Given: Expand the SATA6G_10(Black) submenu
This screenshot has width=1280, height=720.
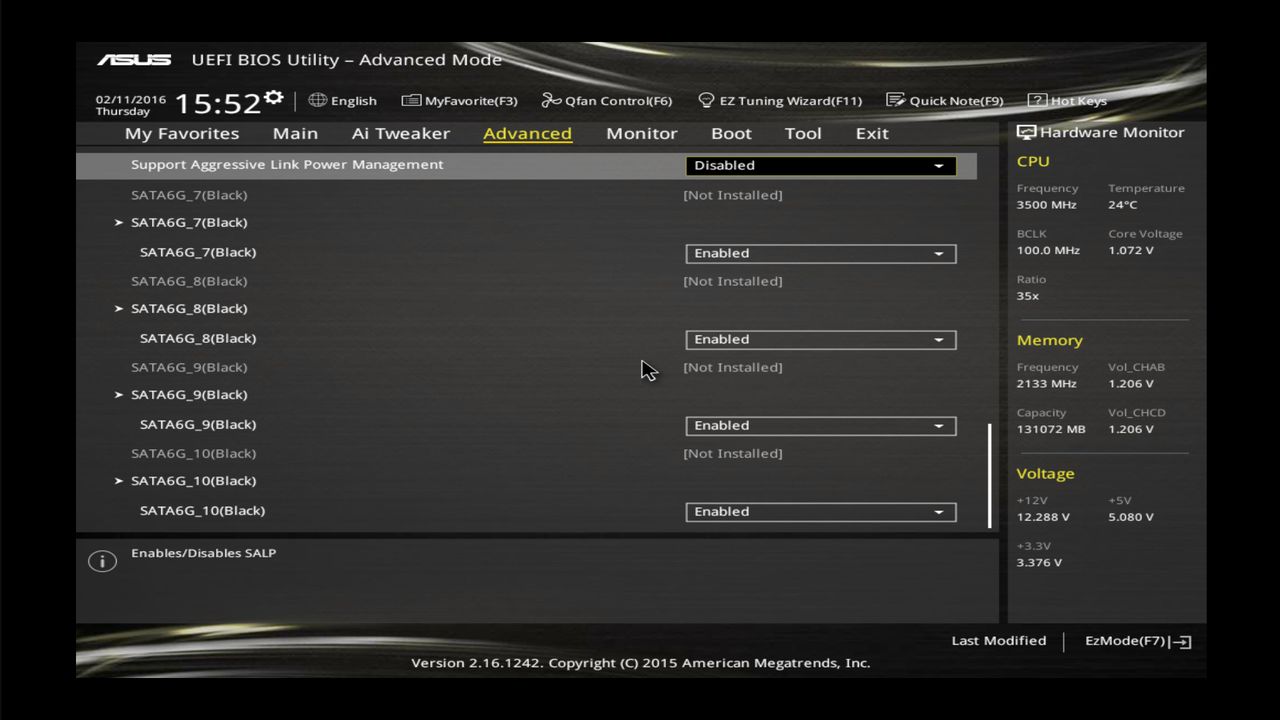Looking at the screenshot, I should 185,481.
